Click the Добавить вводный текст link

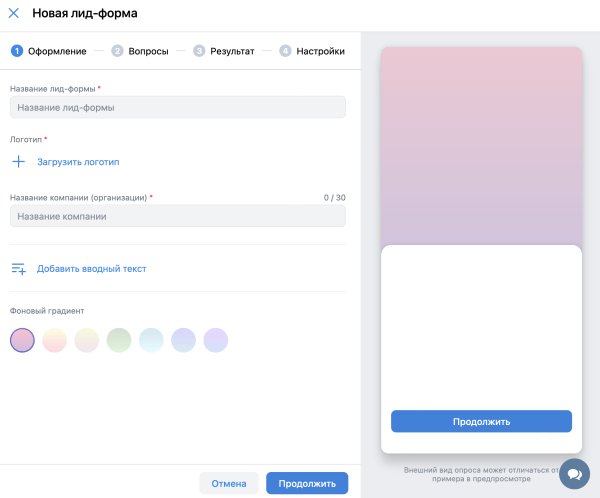(x=91, y=268)
